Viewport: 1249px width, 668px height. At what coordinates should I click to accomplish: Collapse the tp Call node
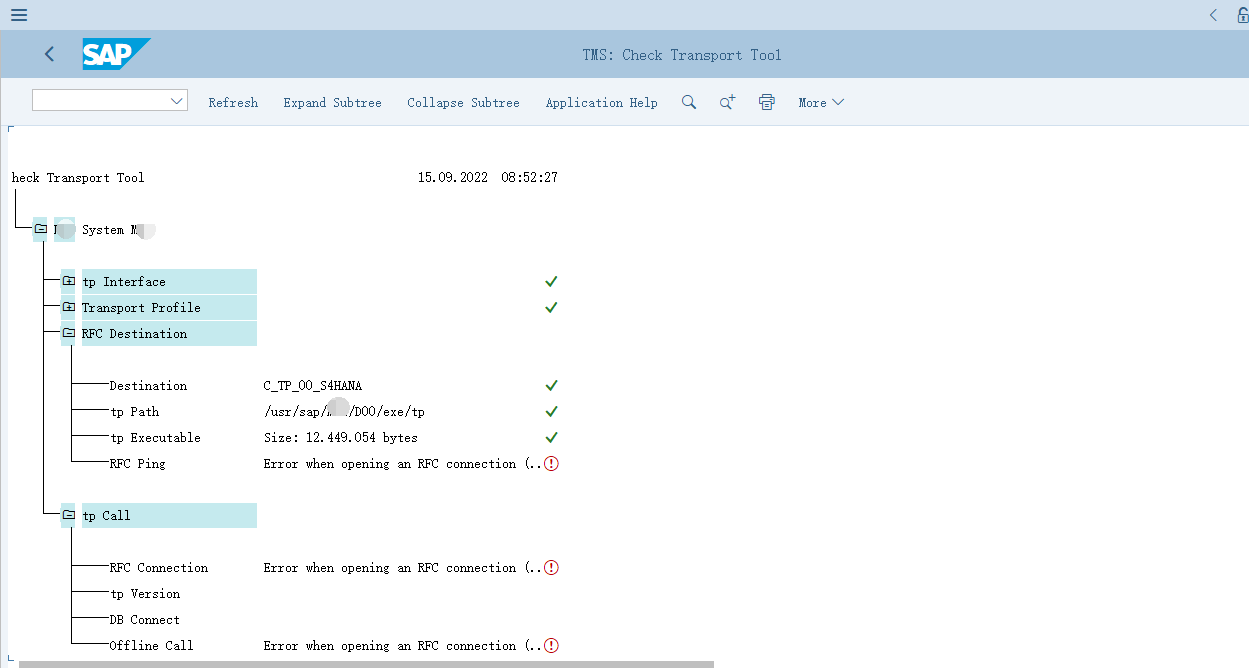click(x=68, y=516)
